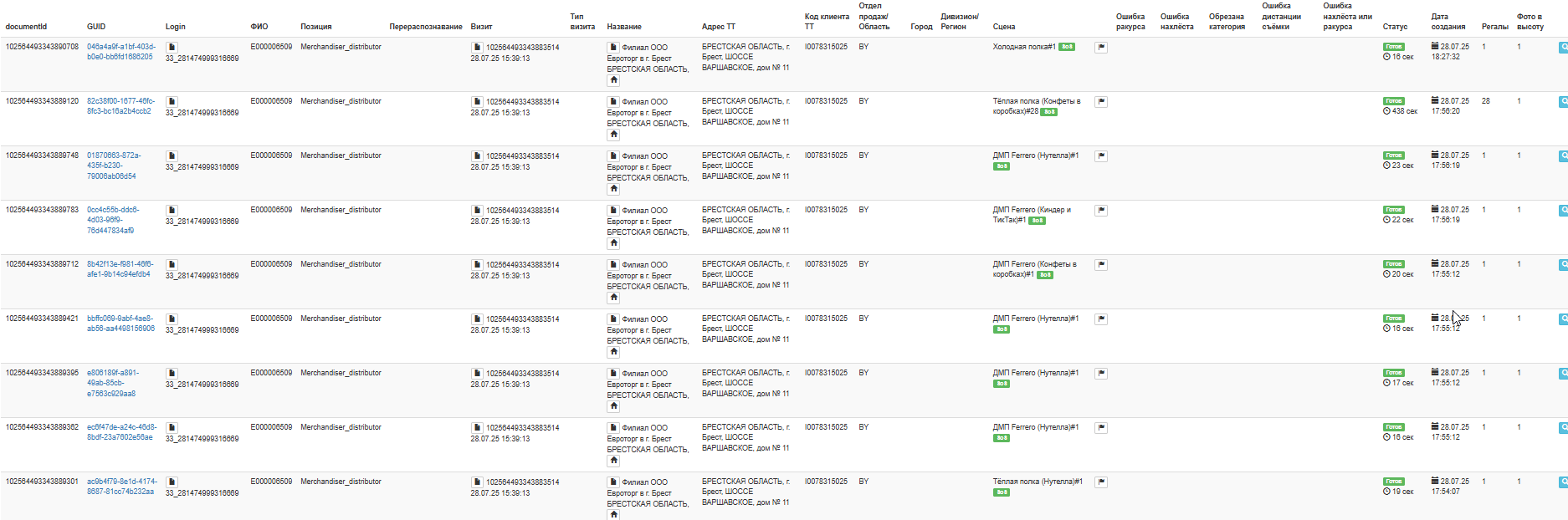Open Визит file icon in row 102564493343889783

tap(477, 211)
